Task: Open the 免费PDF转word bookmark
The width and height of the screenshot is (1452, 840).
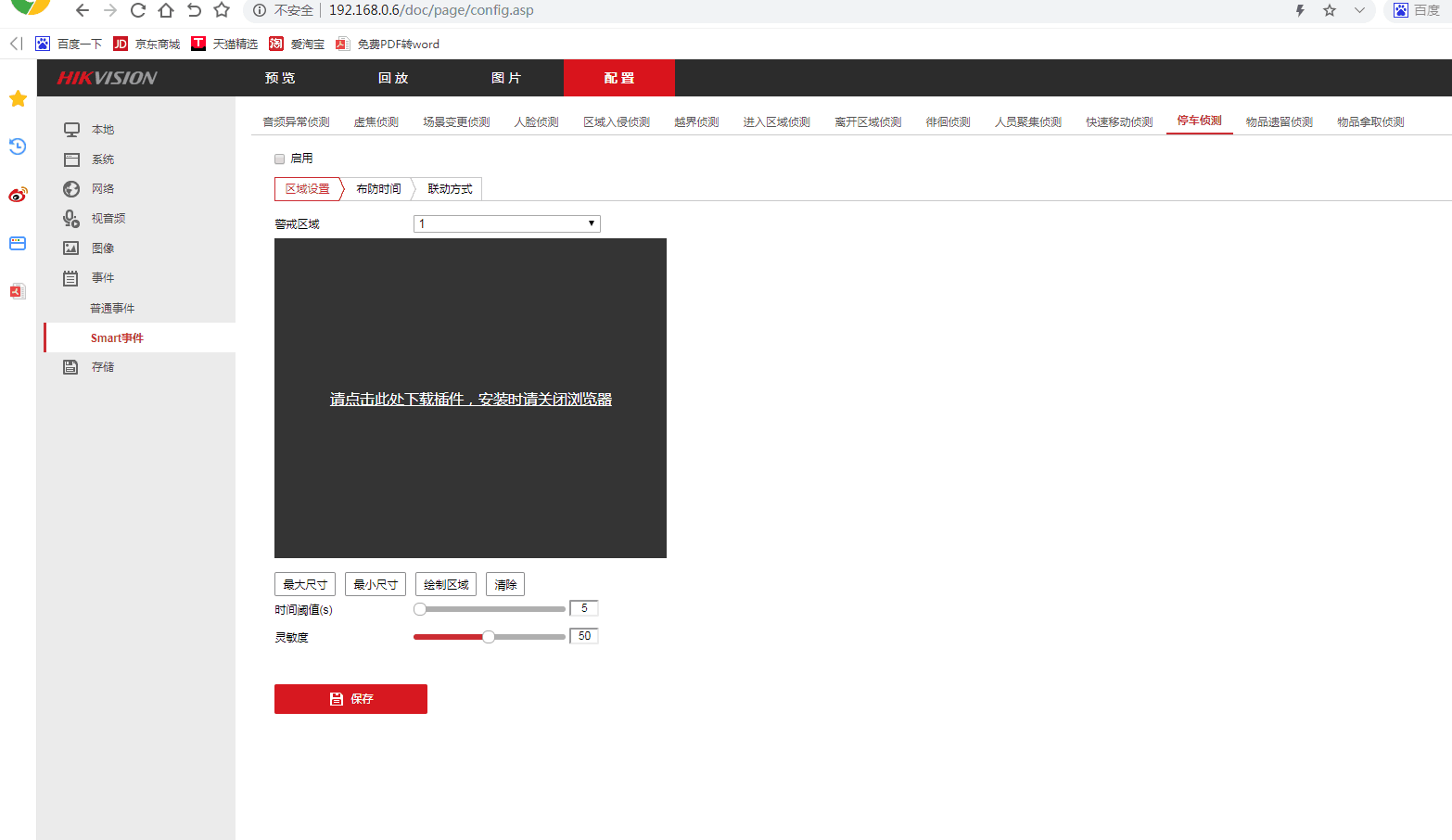Action: click(388, 44)
